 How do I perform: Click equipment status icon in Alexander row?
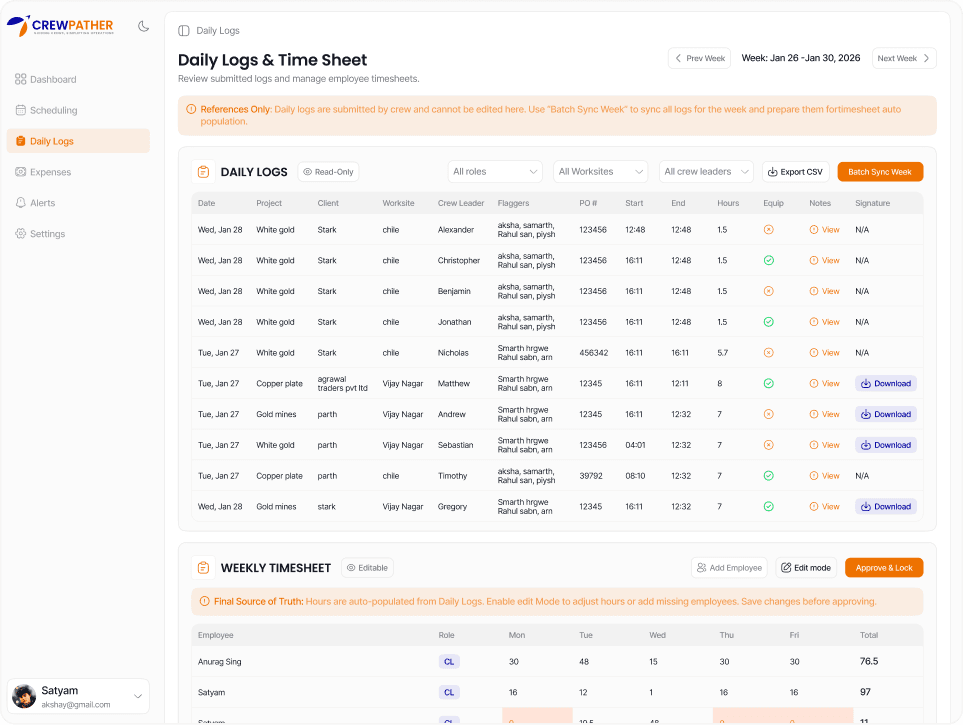pyautogui.click(x=768, y=230)
